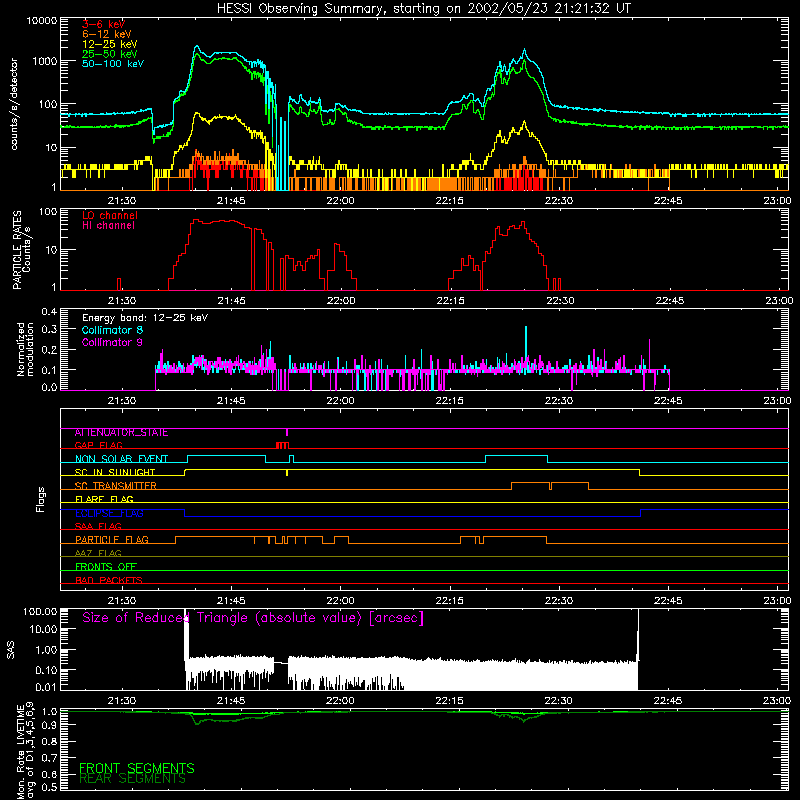Click the 100.00 y-axis value on SAS plot
This screenshot has height=800, width=800.
click(40, 611)
